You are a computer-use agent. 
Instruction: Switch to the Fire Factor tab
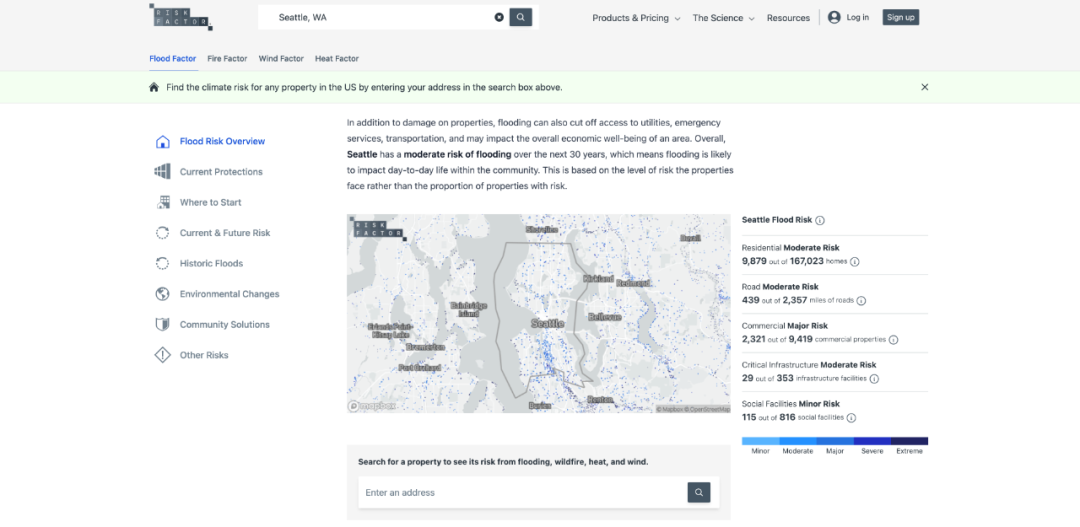227,59
